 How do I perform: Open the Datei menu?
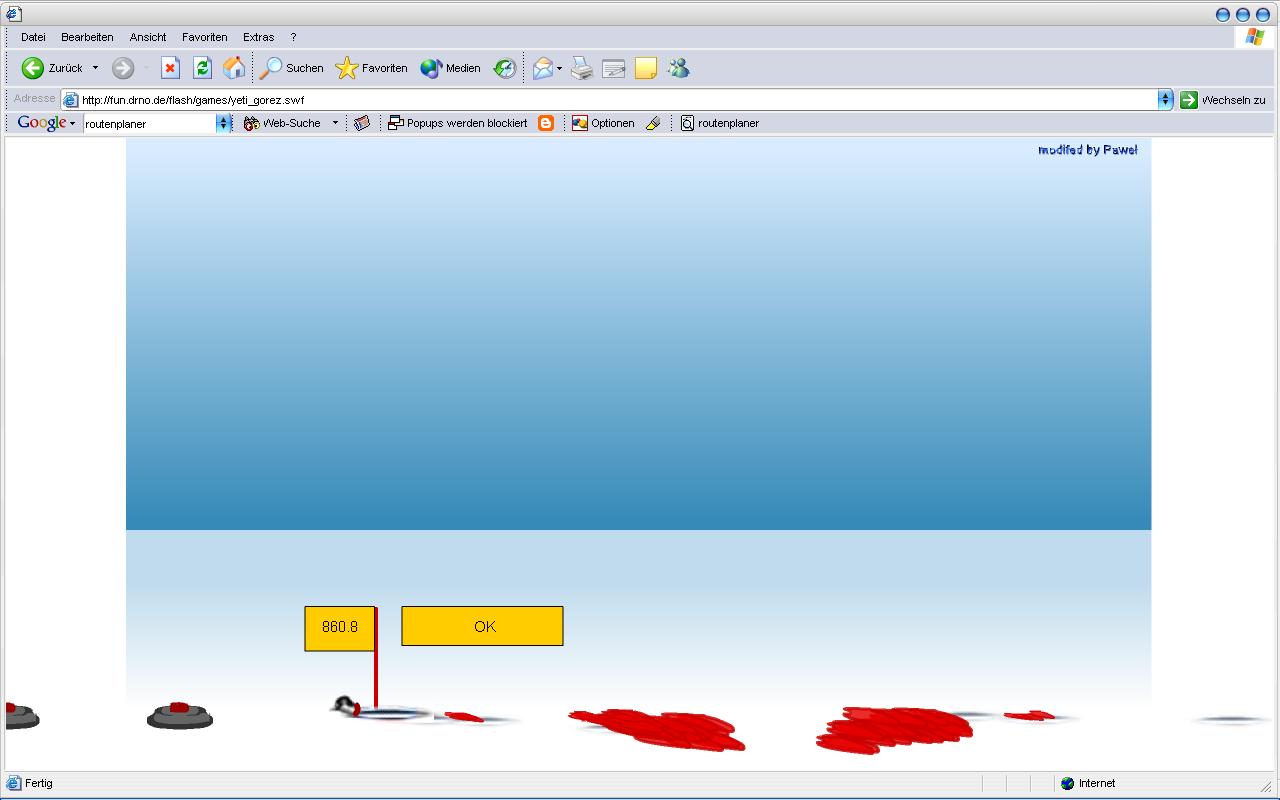click(x=33, y=37)
